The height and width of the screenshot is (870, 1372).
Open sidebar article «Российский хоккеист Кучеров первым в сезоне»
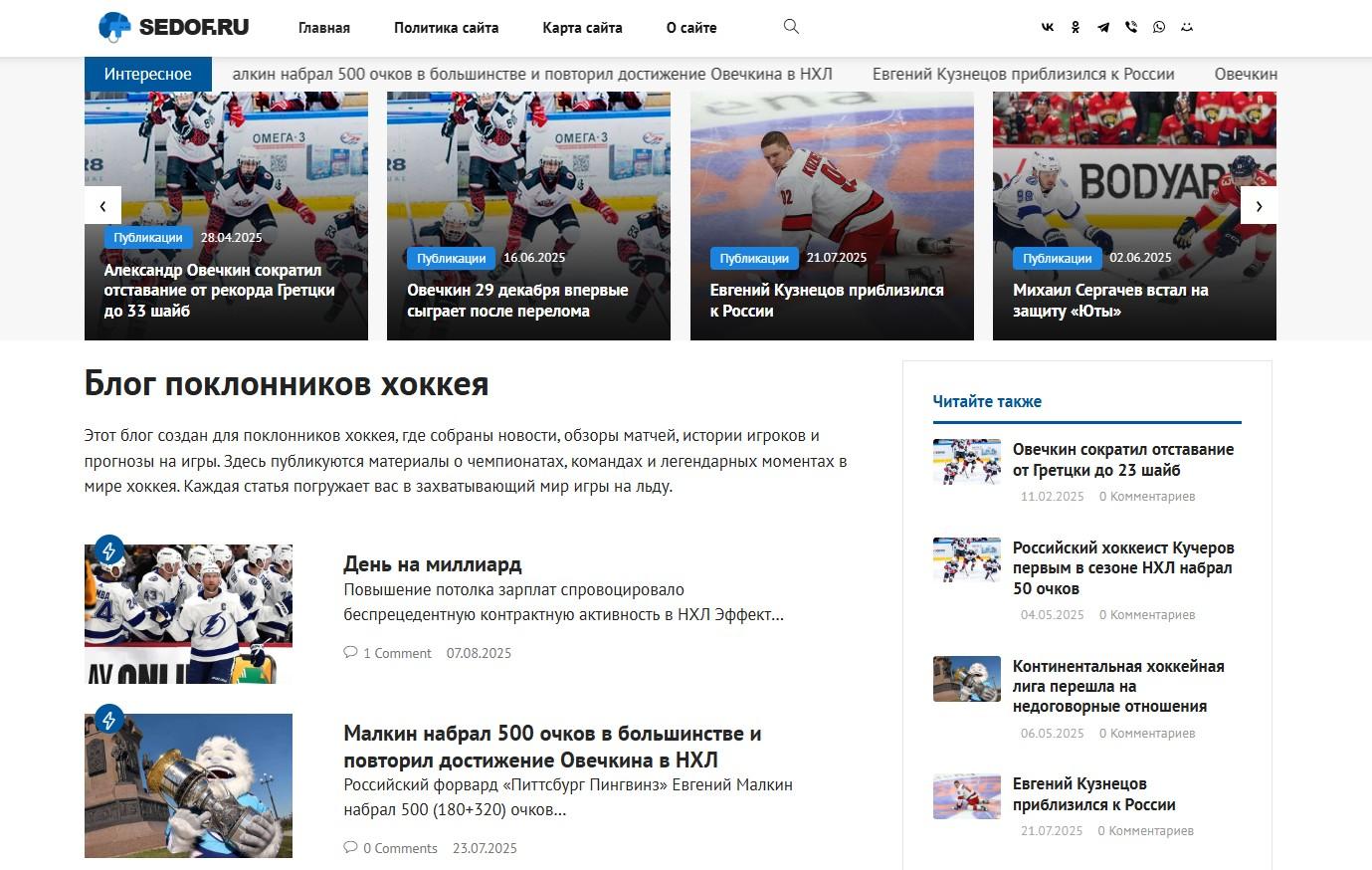point(1123,567)
